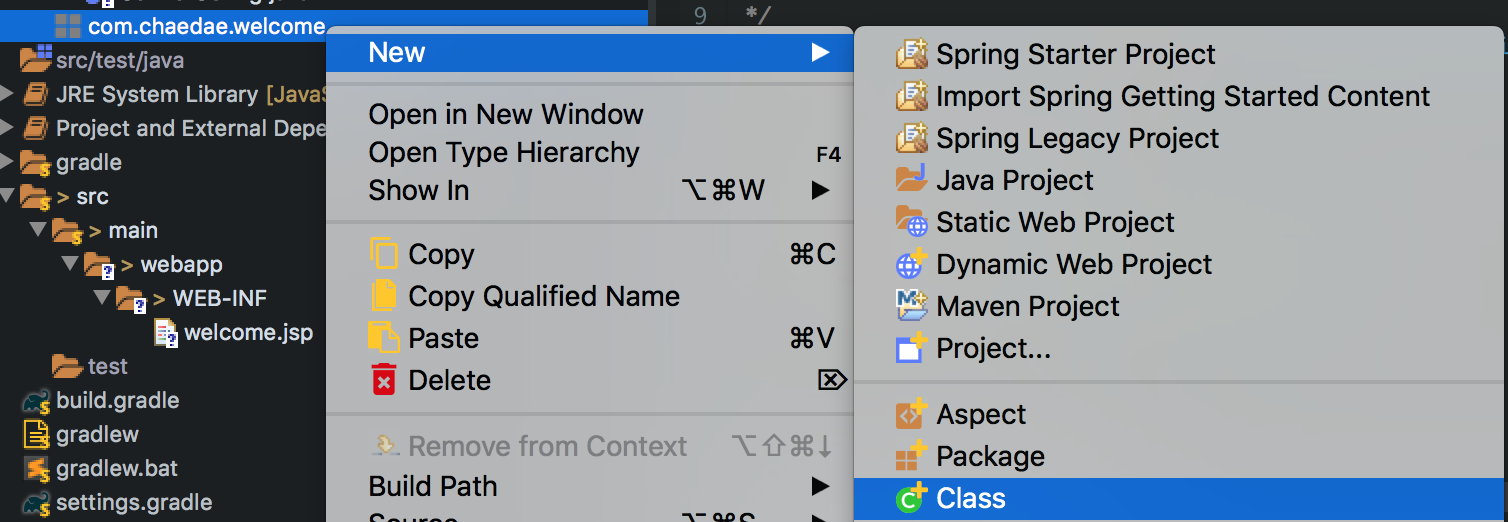The image size is (1508, 522).
Task: Select welcome.jsp in the project tree
Action: coord(248,332)
